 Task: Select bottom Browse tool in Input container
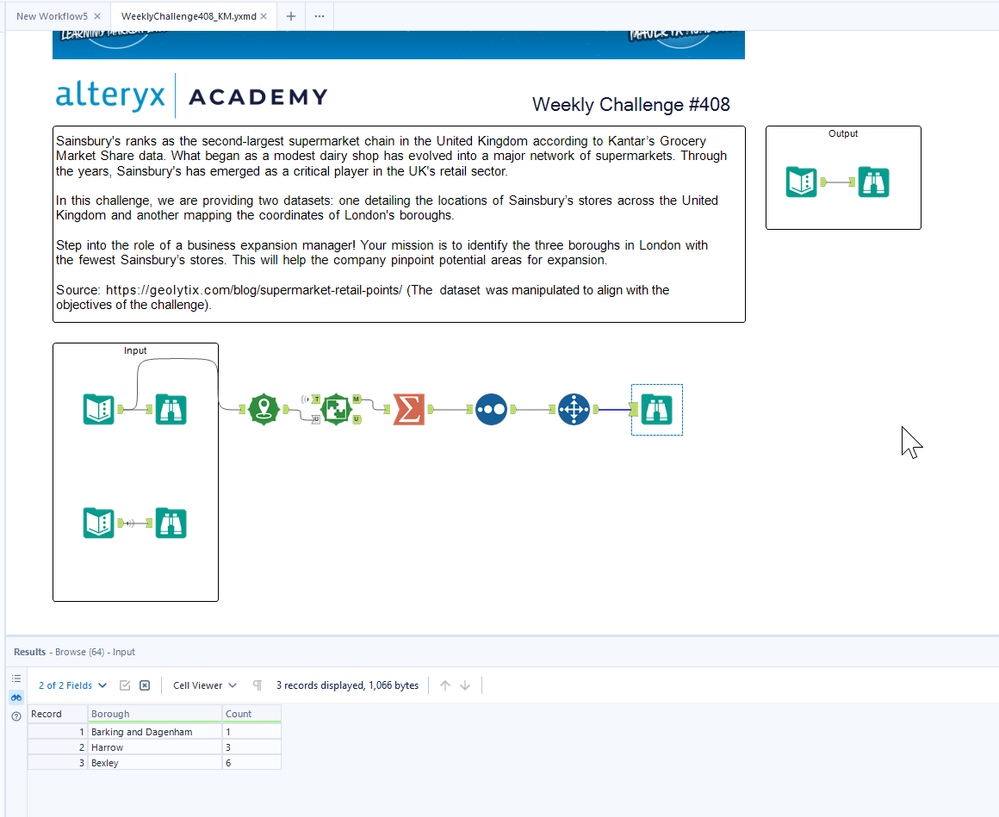click(x=171, y=523)
